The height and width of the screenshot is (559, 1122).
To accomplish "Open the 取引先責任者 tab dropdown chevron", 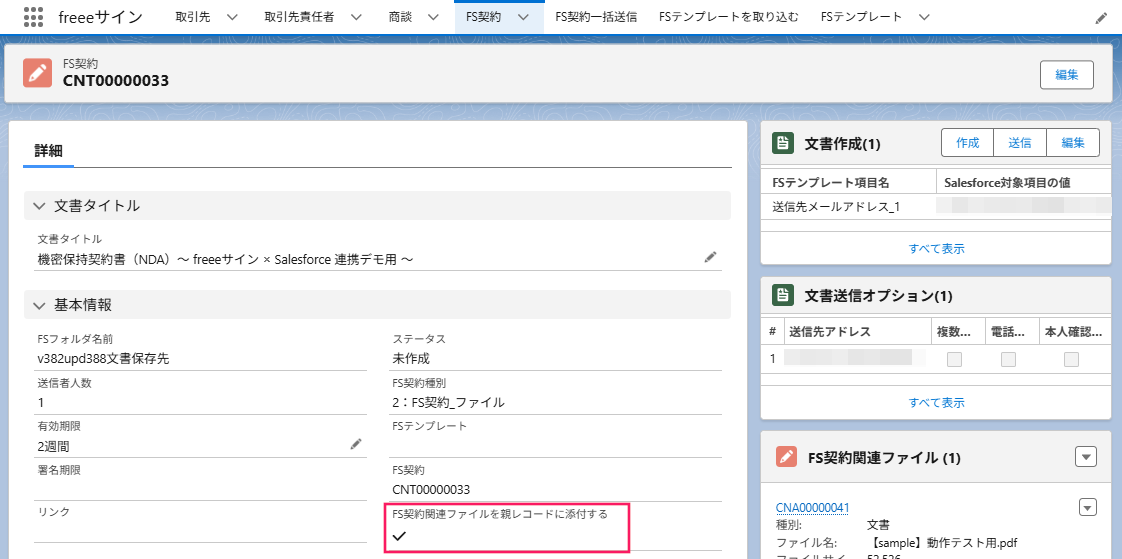I will point(354,17).
